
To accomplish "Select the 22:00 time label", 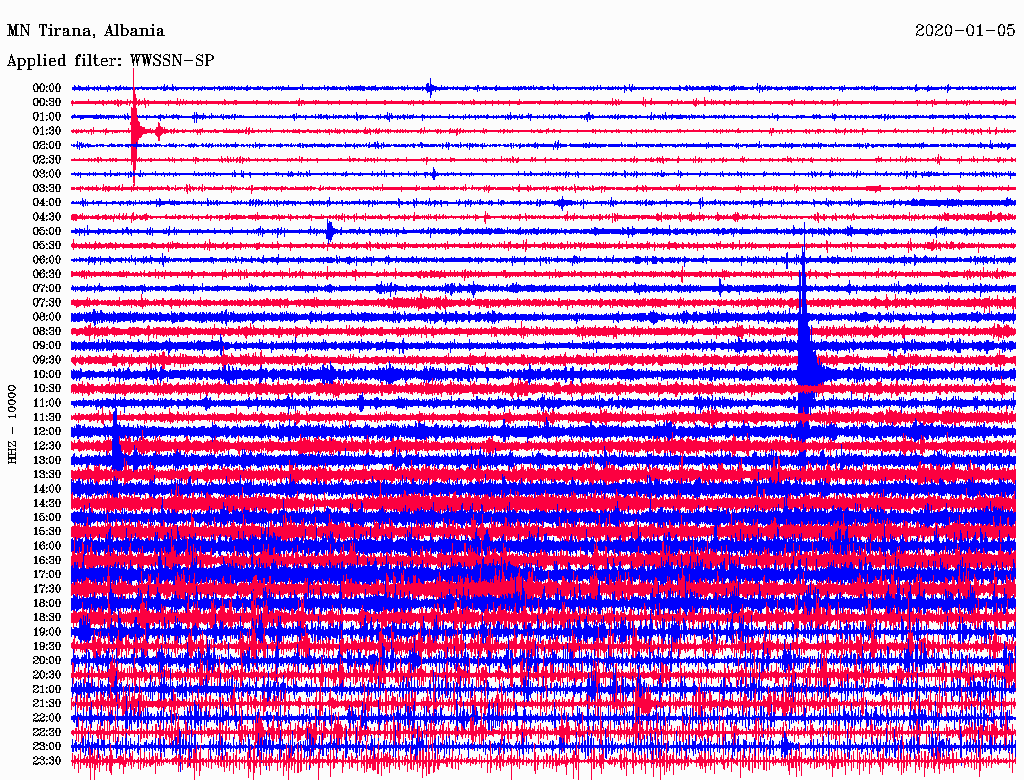I will click(x=47, y=717).
